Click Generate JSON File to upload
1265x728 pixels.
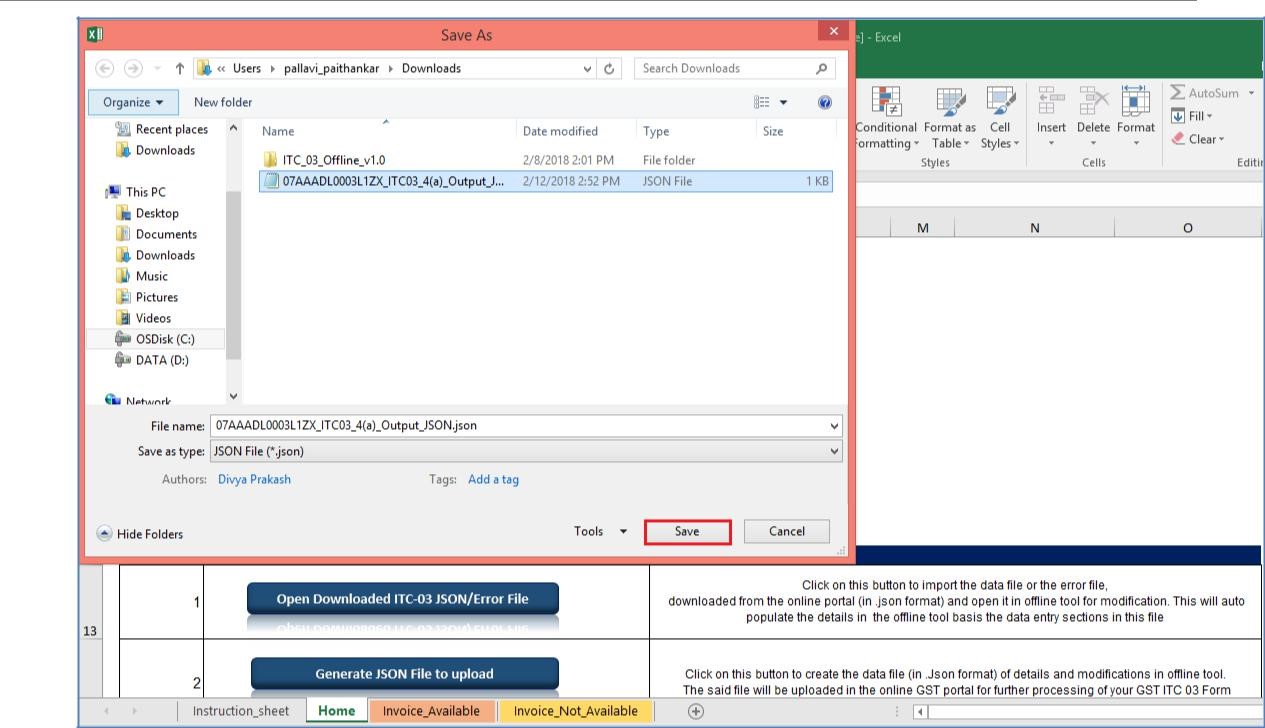click(x=403, y=673)
